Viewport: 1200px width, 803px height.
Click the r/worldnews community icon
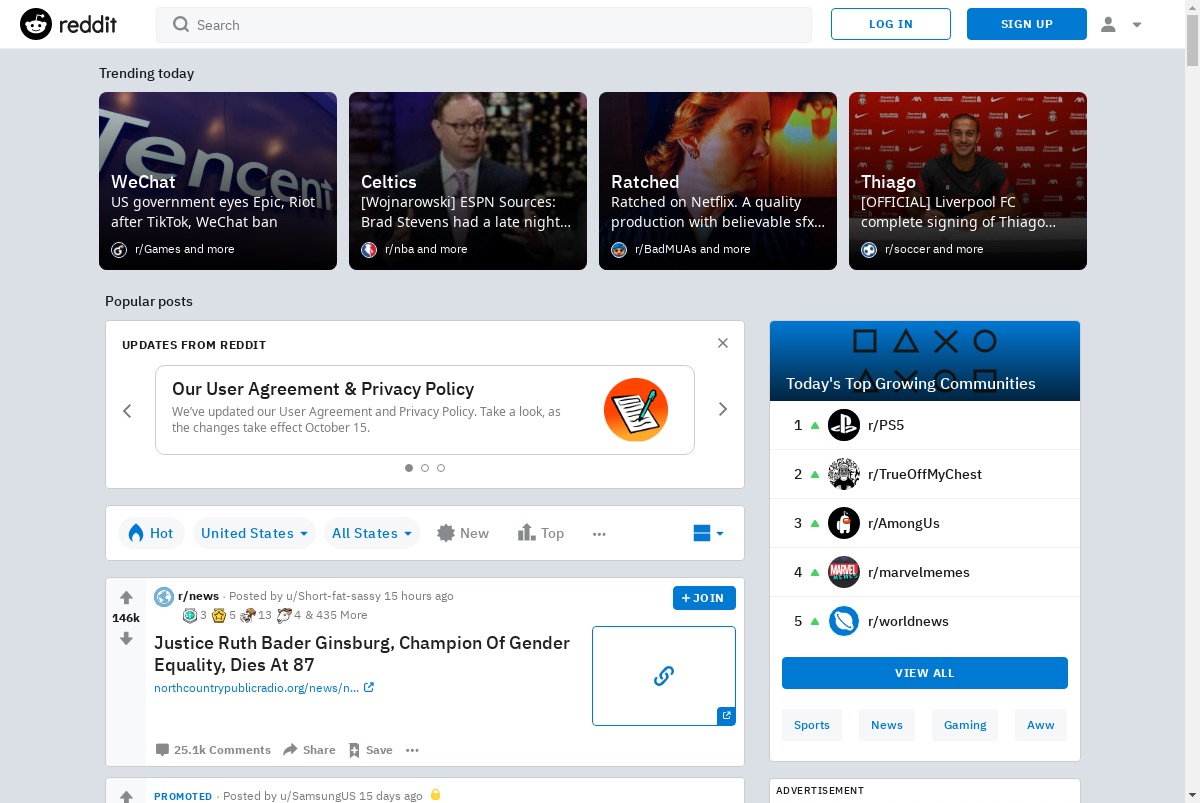844,621
